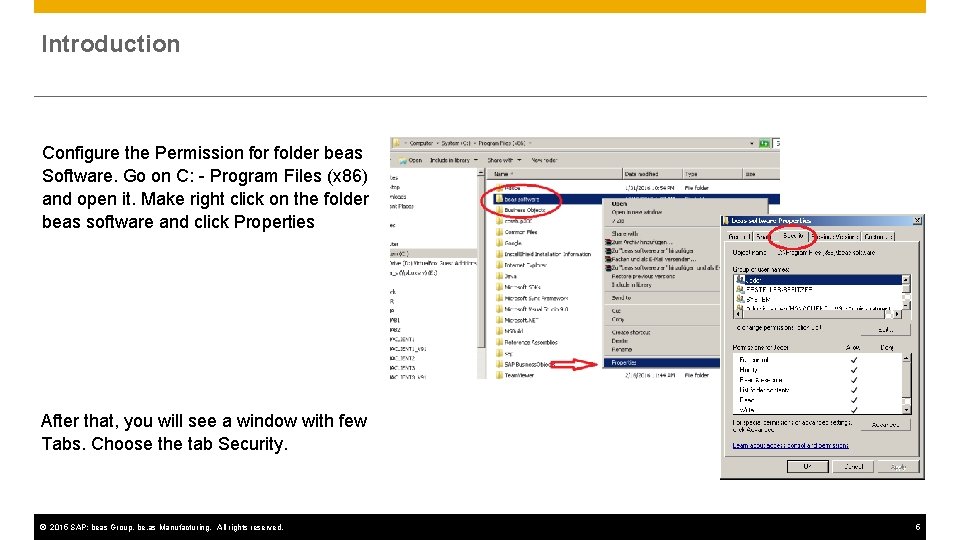Click the Allow checkmark for List folder contents

[853, 389]
